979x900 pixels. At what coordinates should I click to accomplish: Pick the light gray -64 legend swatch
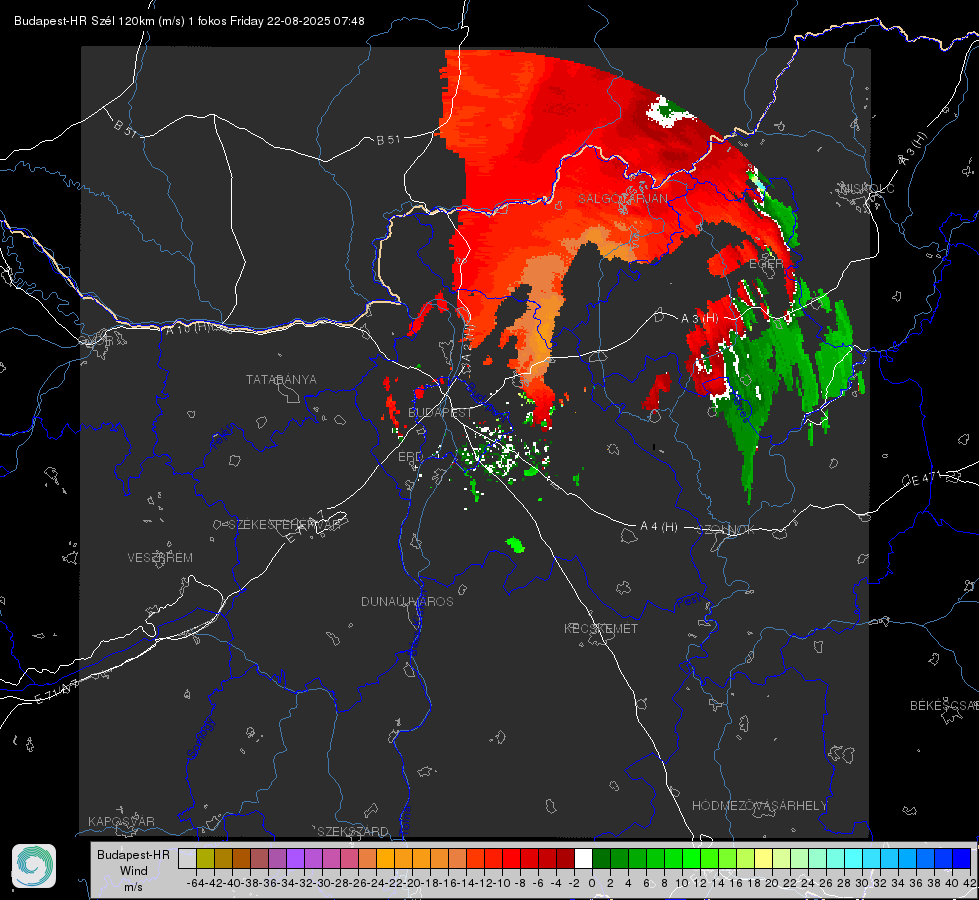(187, 858)
